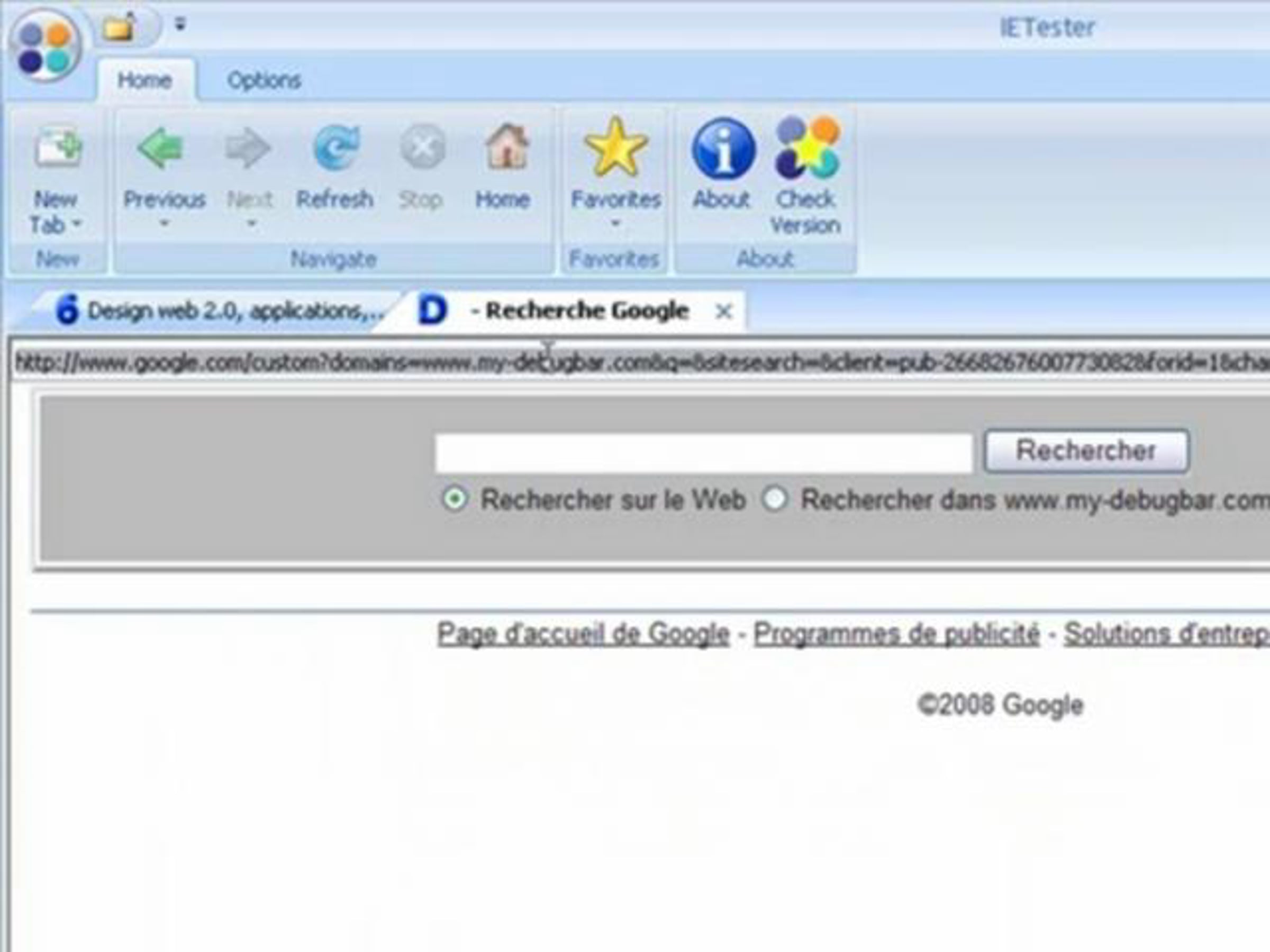
Task: Open the Programmes de publicité link
Action: coord(897,634)
